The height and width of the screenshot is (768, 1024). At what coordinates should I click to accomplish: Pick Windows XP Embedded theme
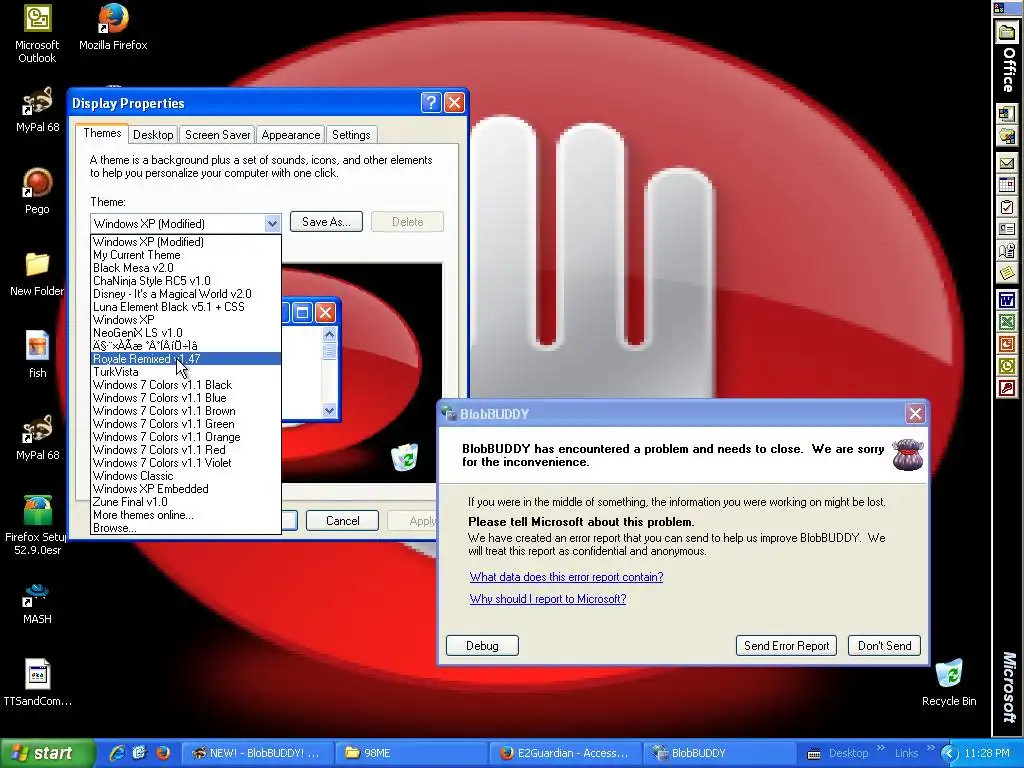coord(186,489)
